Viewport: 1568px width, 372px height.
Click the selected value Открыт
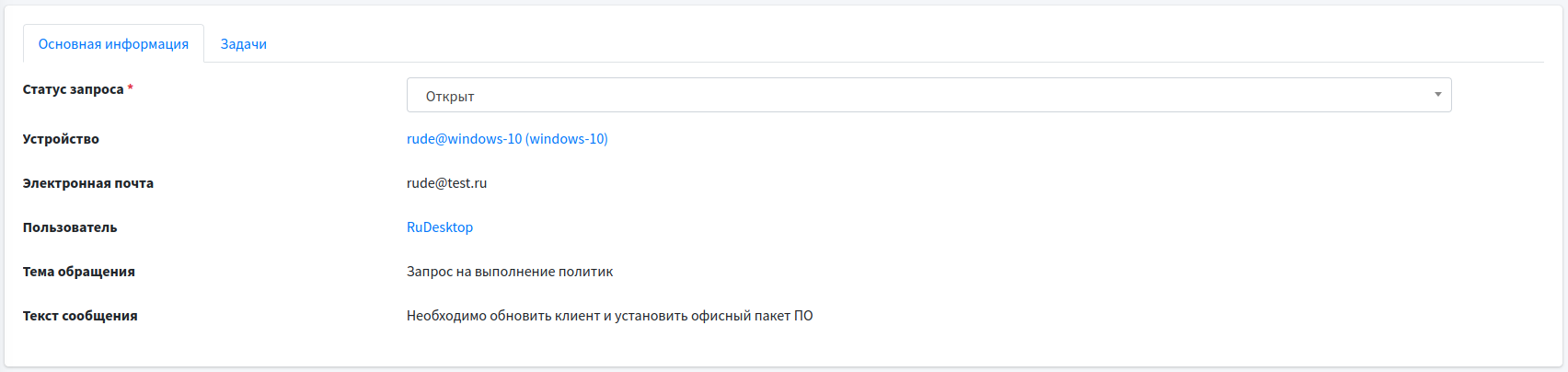(450, 97)
